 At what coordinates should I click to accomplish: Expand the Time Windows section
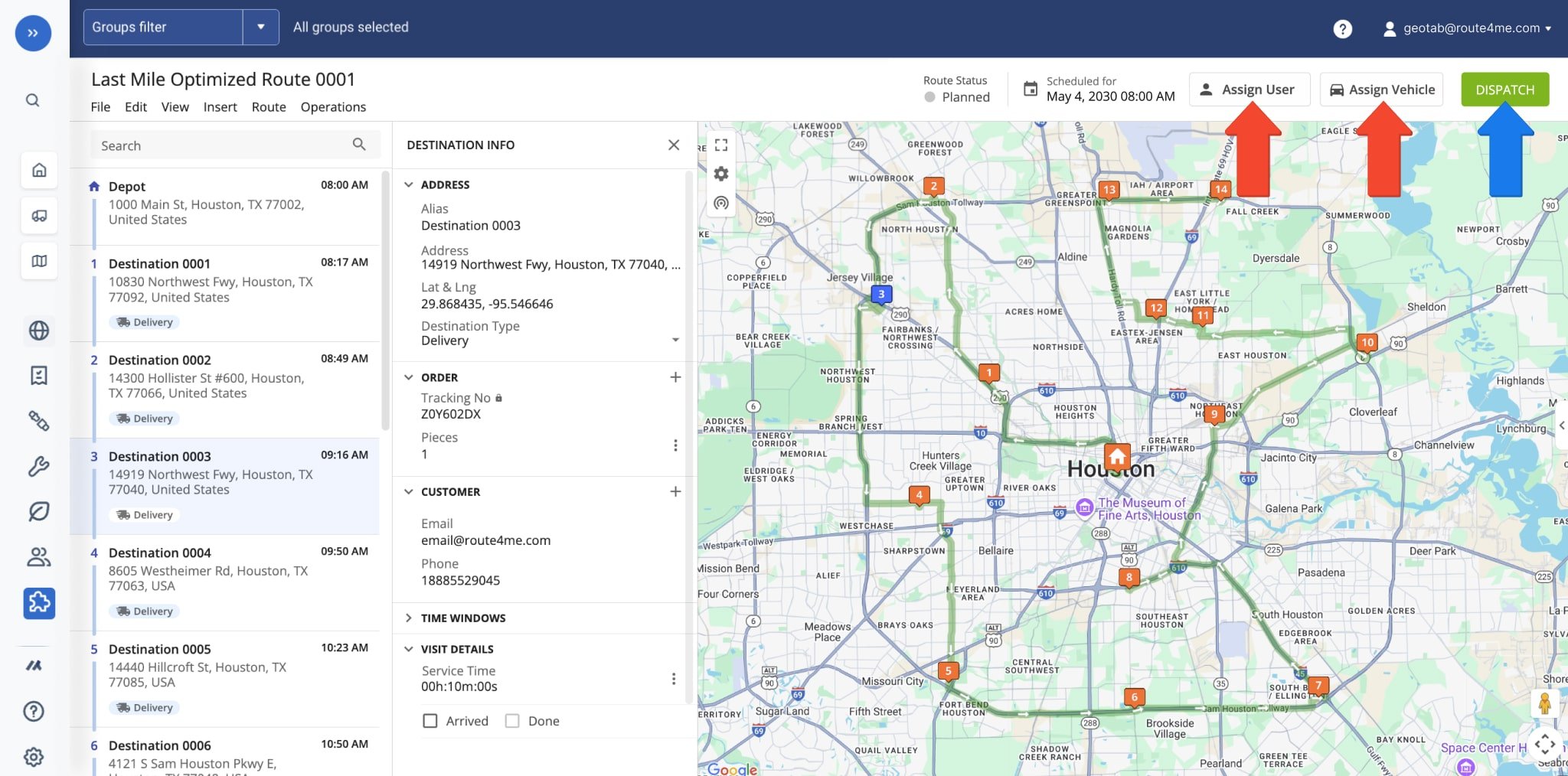click(x=409, y=618)
